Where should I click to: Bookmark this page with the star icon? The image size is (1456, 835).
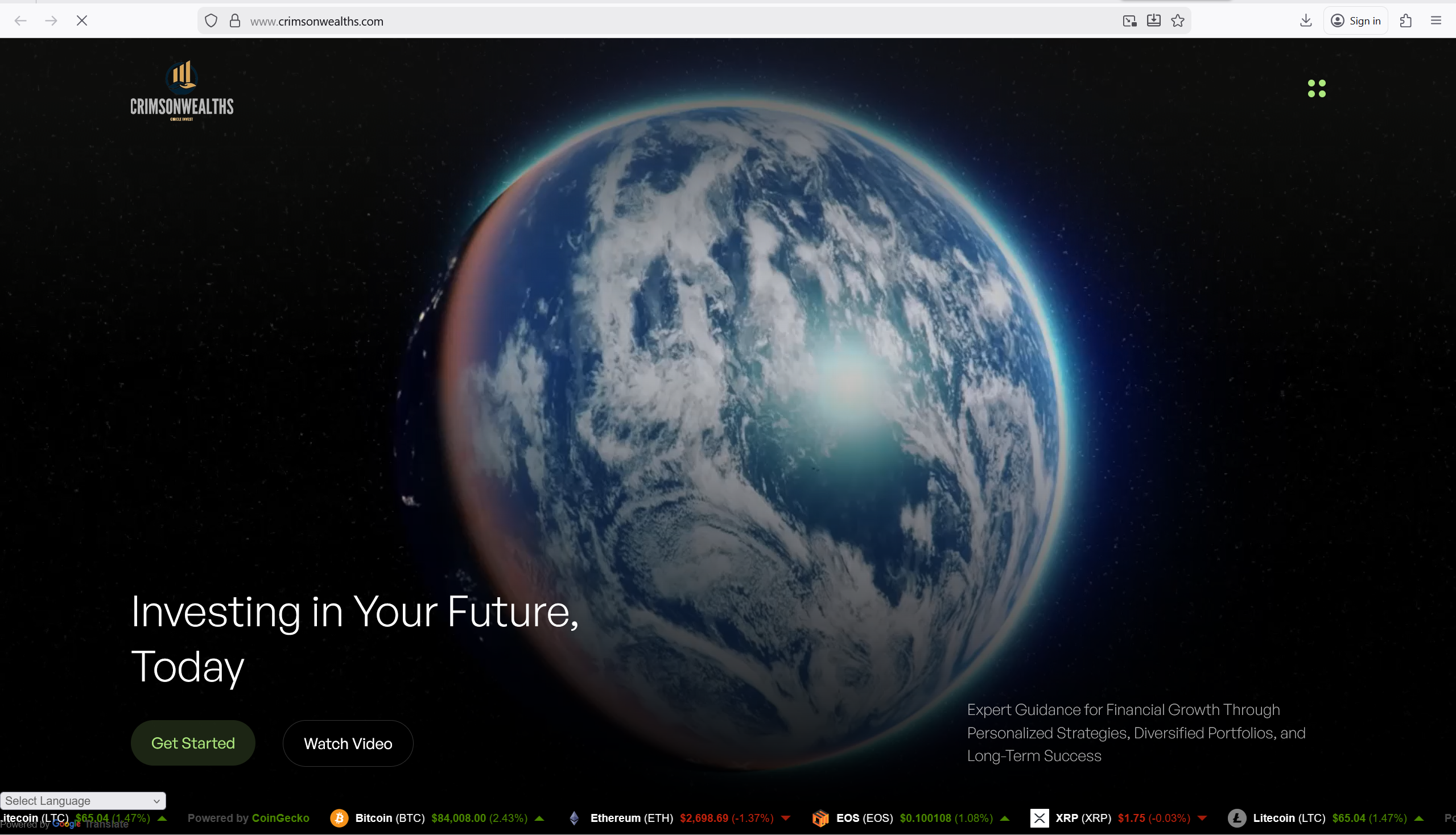coord(1178,21)
